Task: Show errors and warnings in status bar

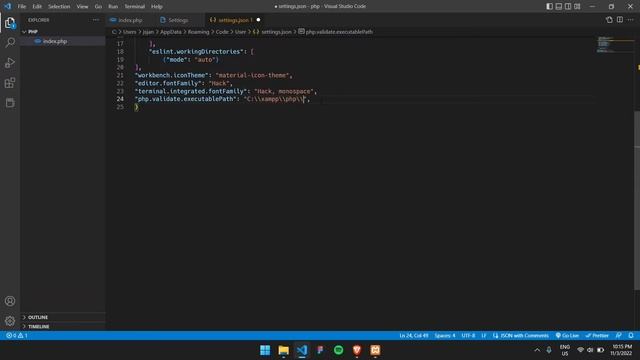Action: 17,336
